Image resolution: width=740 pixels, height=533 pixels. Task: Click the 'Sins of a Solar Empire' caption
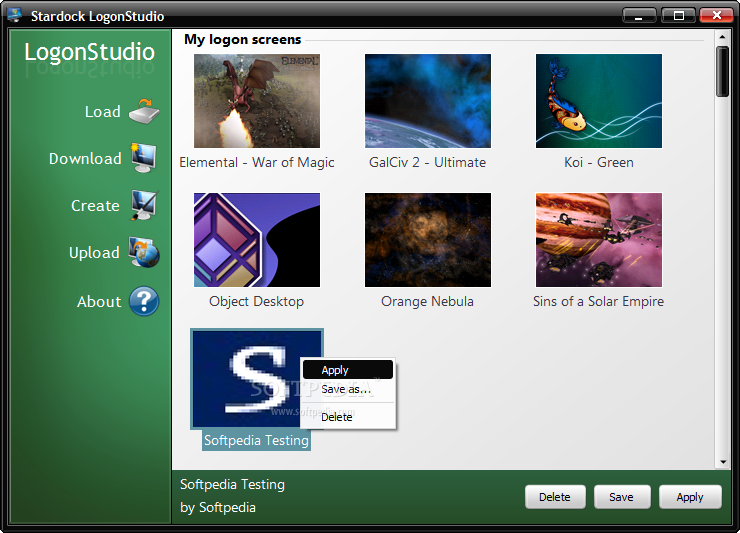(x=598, y=302)
